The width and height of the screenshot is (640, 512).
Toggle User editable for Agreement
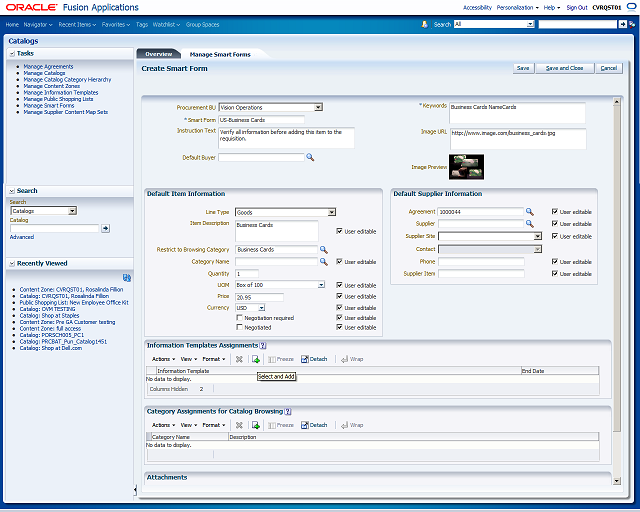click(555, 211)
